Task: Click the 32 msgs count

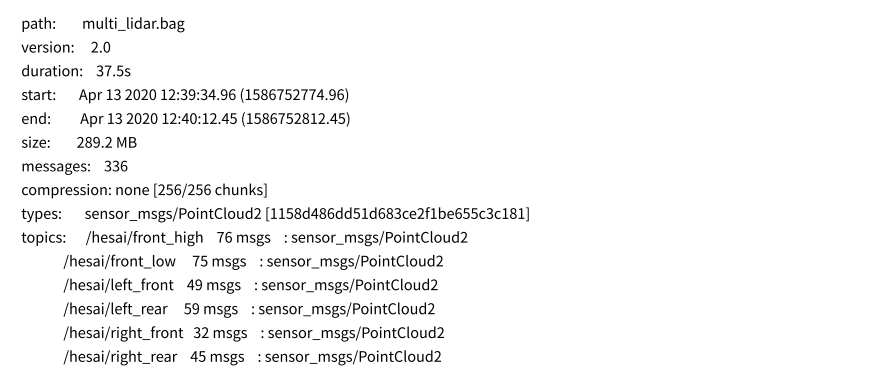Action: click(220, 333)
